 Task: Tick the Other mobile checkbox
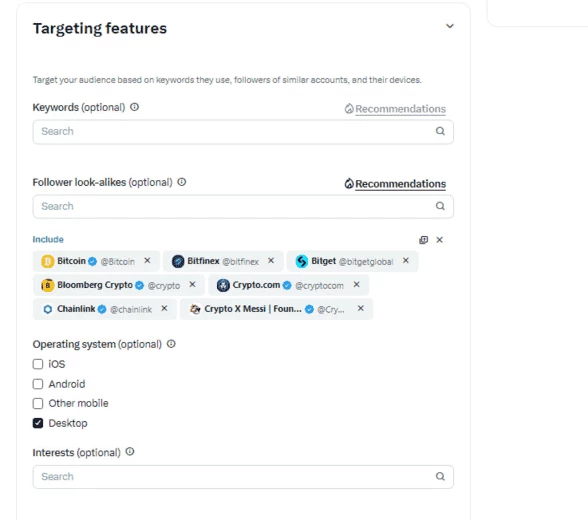[38, 403]
